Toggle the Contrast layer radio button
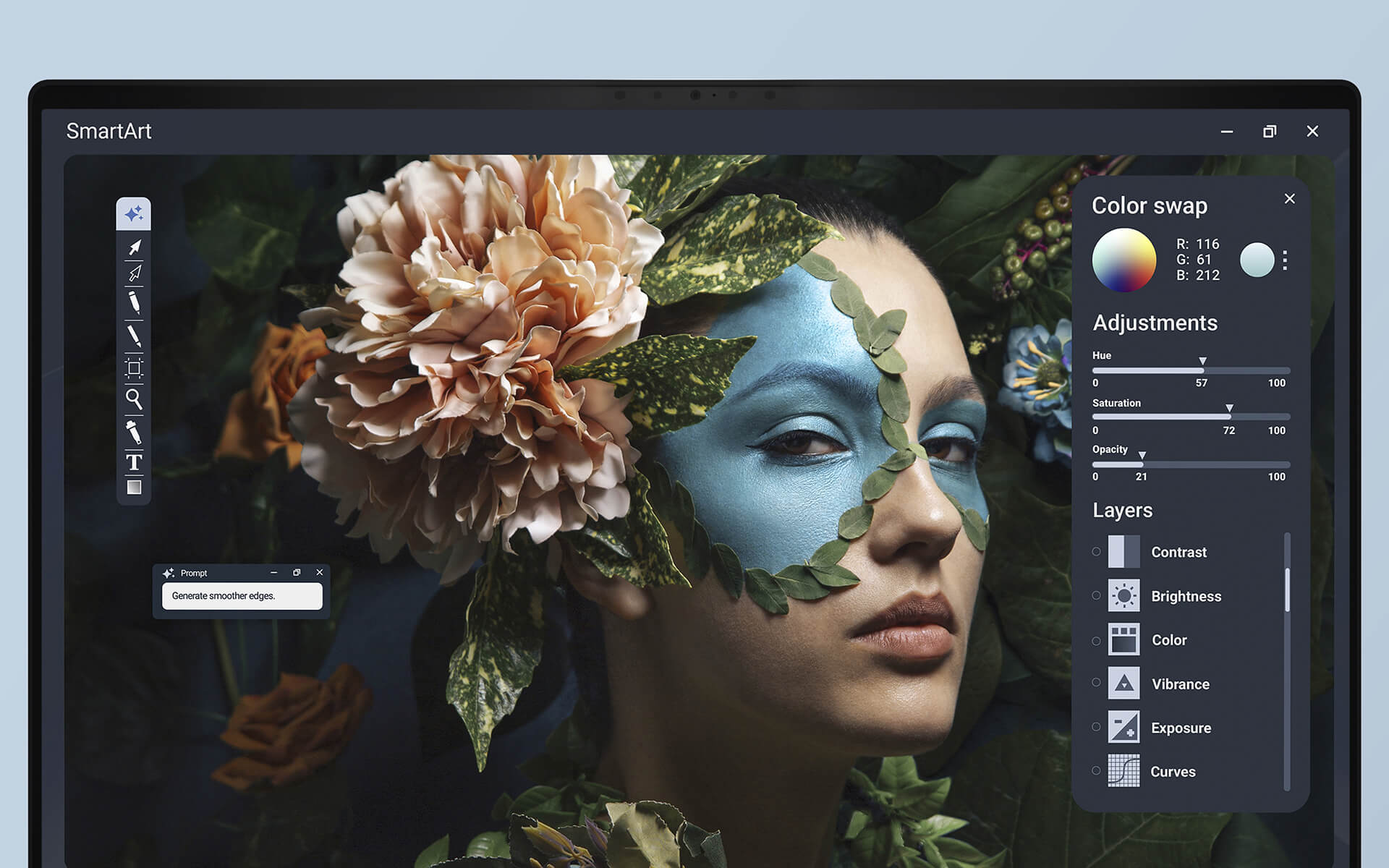This screenshot has height=868, width=1389. 1096,552
